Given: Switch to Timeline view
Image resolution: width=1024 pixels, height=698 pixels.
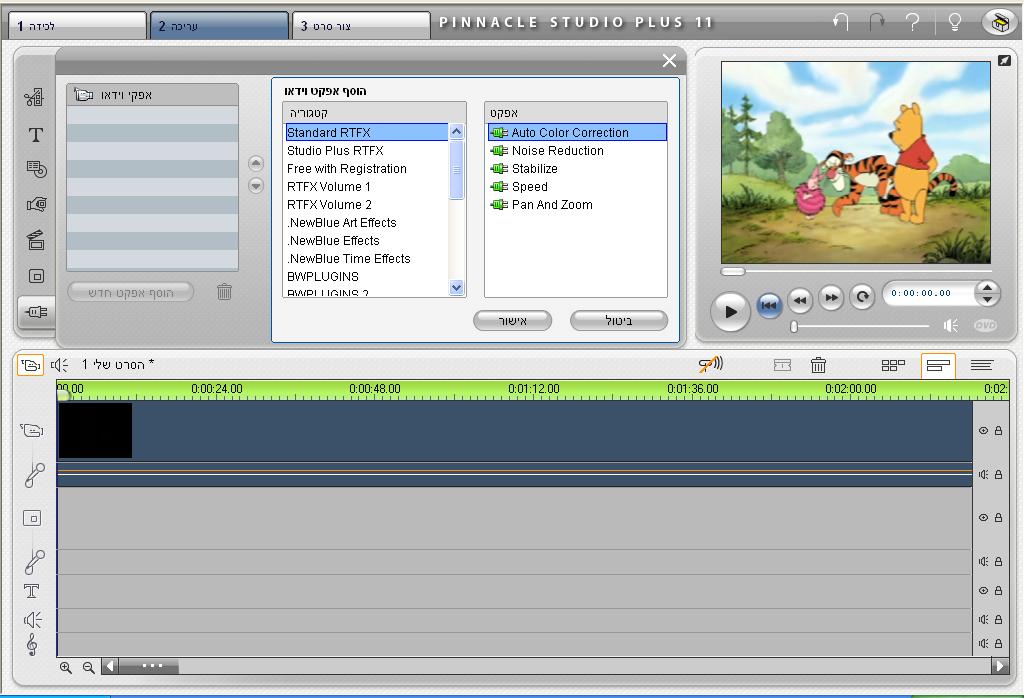Looking at the screenshot, I should (938, 365).
